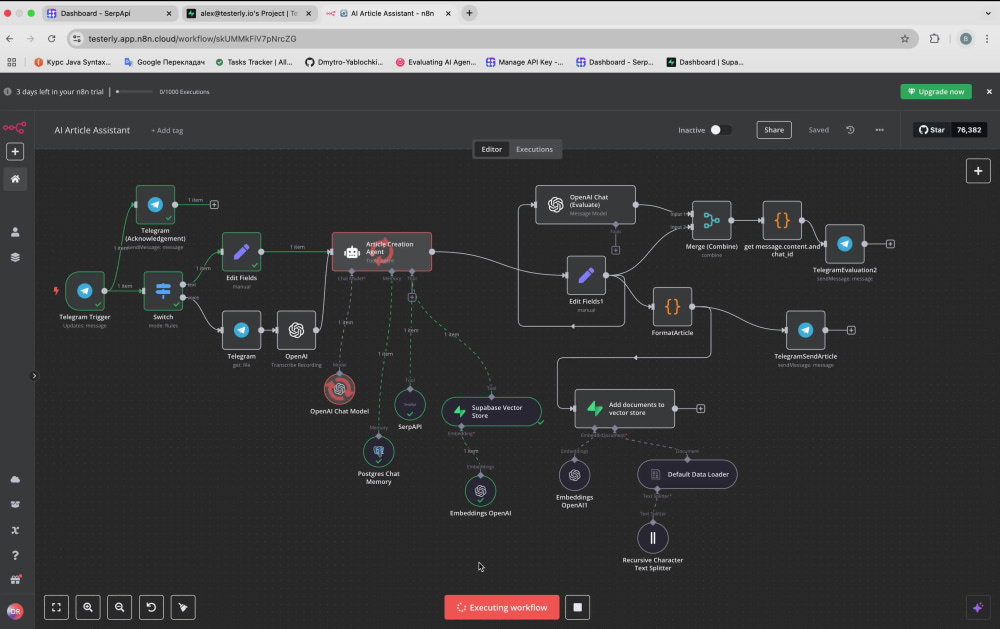Open the Article Creation Agent node
The height and width of the screenshot is (629, 1000).
382,252
